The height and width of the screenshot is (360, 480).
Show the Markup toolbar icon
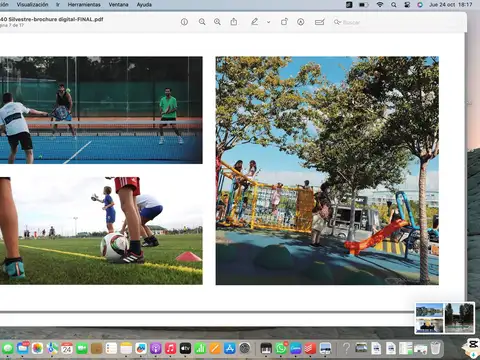coord(301,22)
